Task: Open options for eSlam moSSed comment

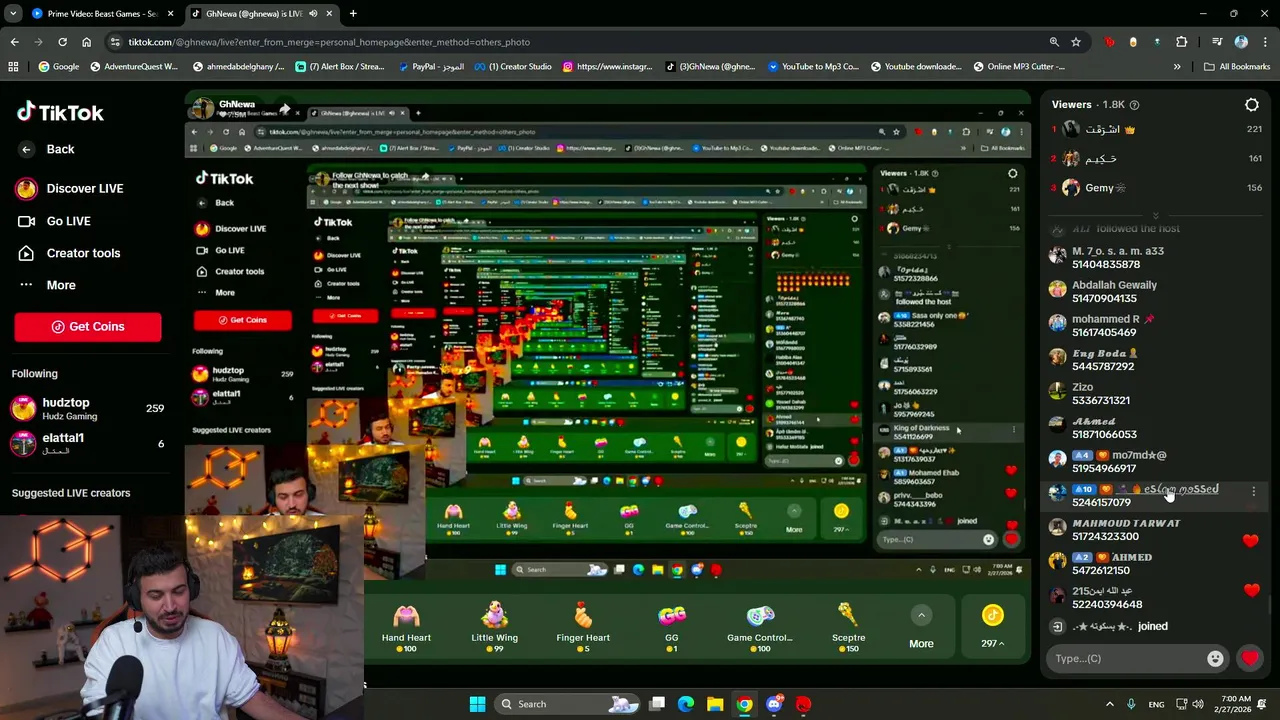Action: point(1253,491)
